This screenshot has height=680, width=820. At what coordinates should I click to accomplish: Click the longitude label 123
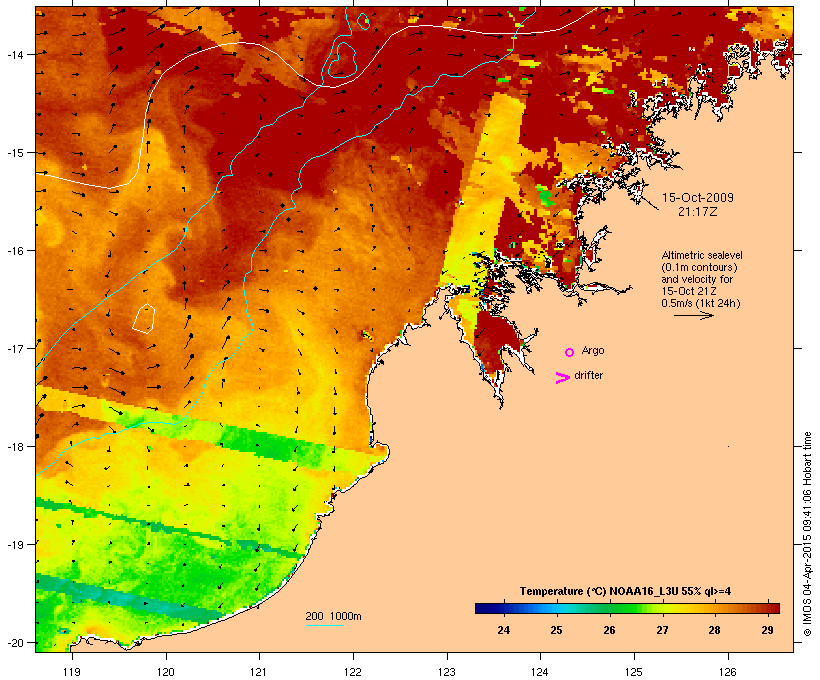(447, 672)
